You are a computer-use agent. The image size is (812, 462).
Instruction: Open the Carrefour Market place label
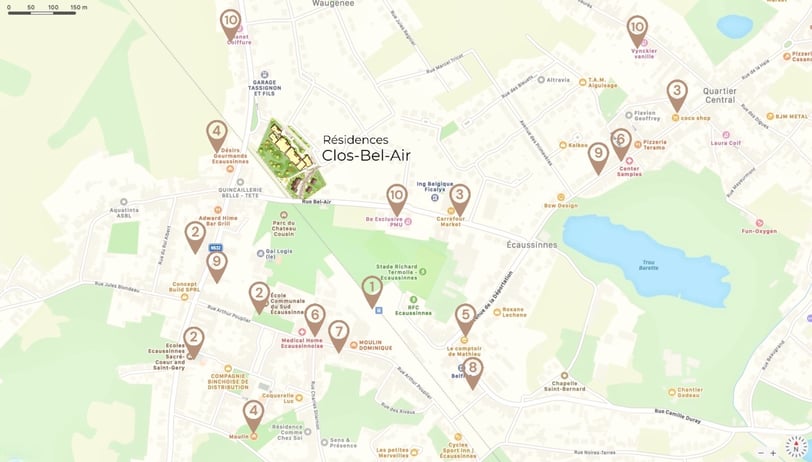coord(450,219)
